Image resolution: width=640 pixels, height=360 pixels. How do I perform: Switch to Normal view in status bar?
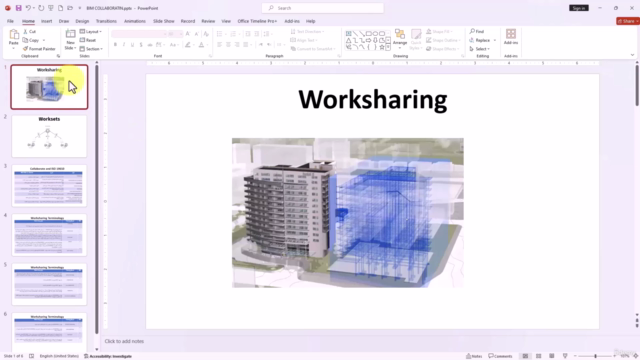coord(525,356)
